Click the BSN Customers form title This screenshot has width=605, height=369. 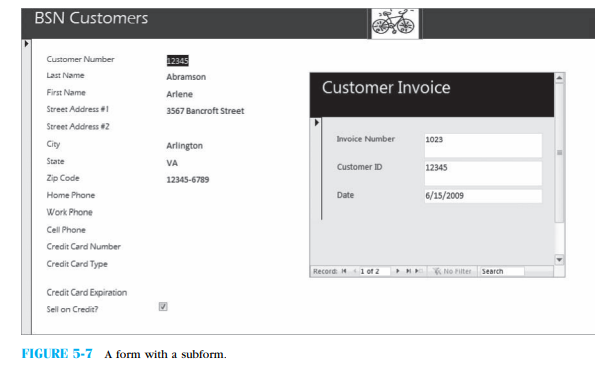coord(91,18)
